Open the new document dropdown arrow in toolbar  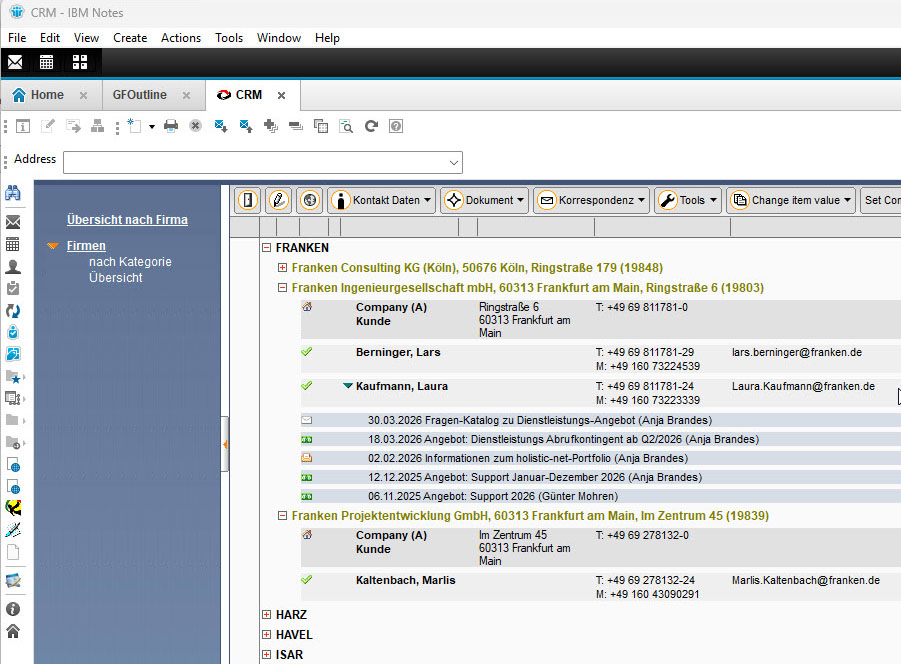click(152, 127)
